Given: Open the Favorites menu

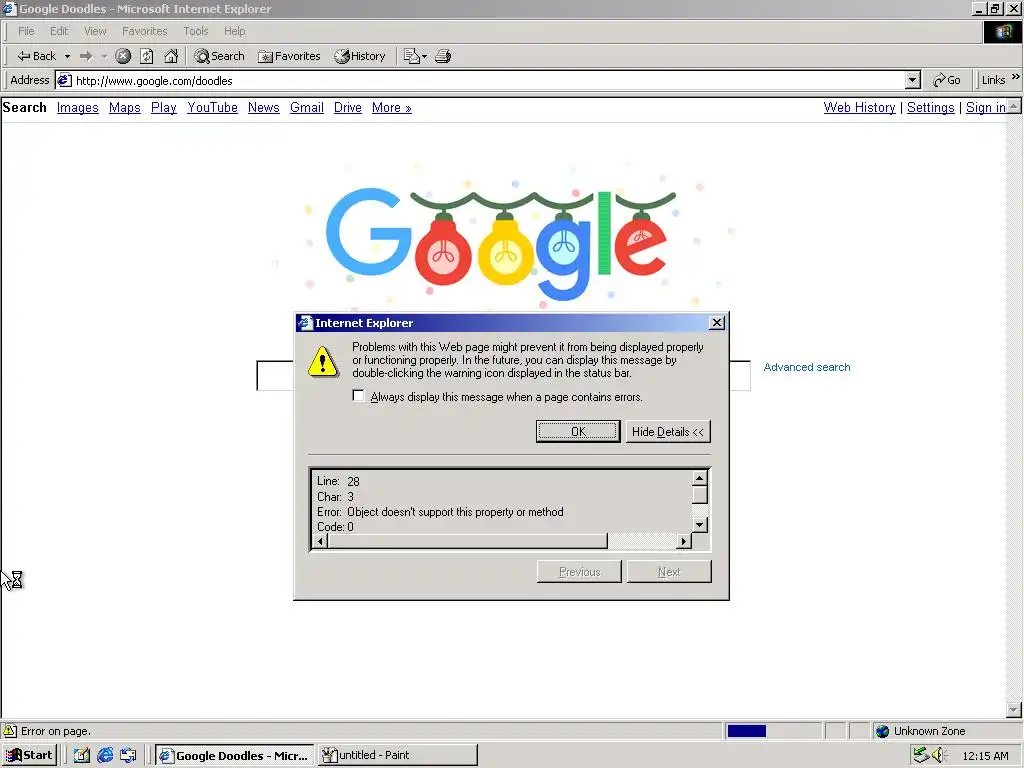Looking at the screenshot, I should [x=144, y=31].
